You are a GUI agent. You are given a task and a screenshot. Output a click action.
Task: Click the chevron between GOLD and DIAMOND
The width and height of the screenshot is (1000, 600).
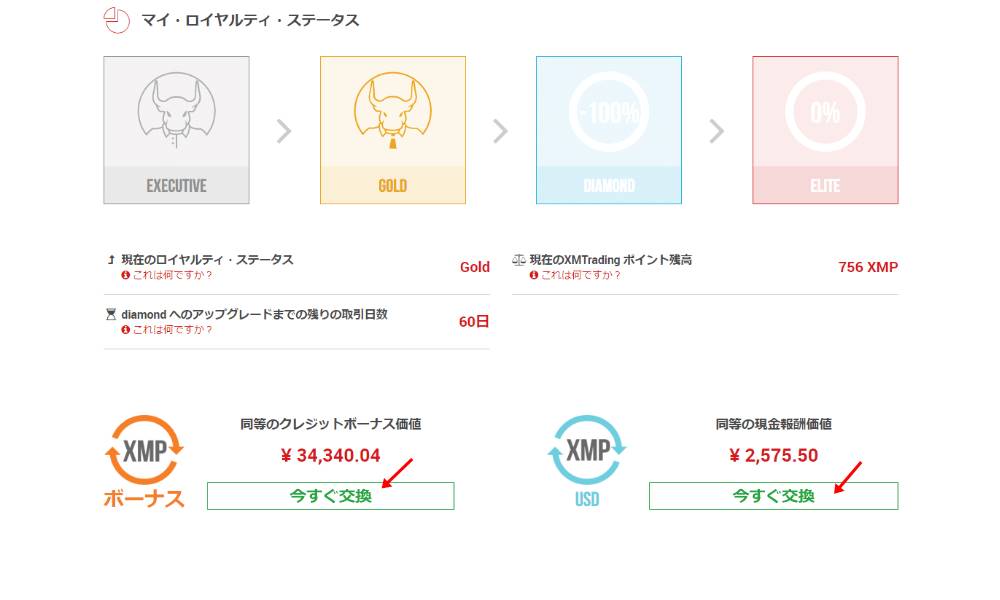tap(500, 130)
